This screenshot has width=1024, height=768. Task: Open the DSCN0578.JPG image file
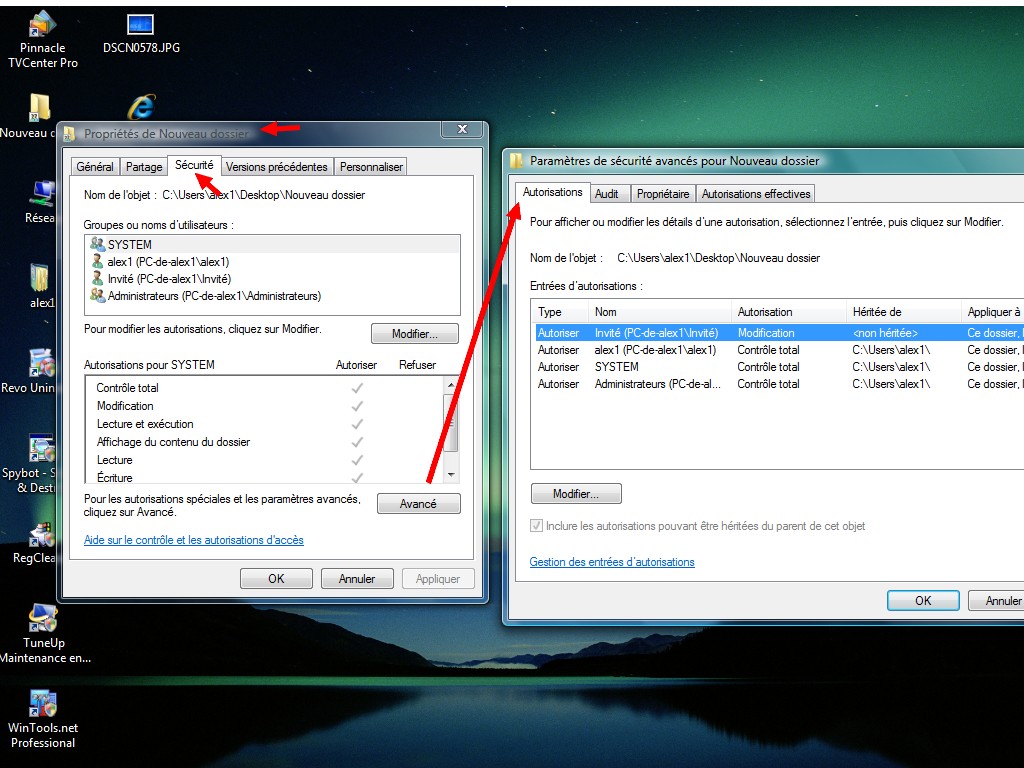(141, 25)
